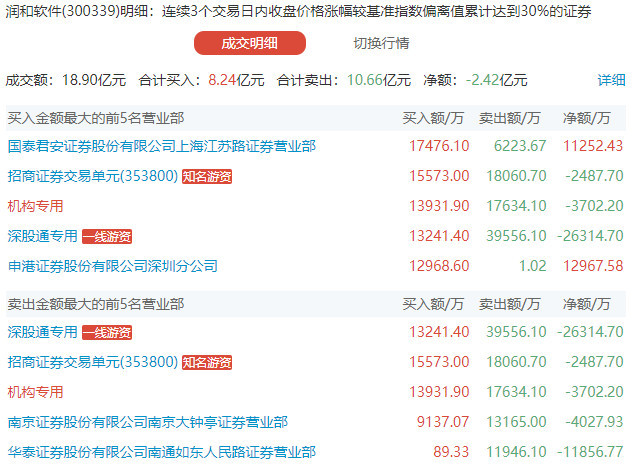Click the 一线游资 badge in the buy list
The width and height of the screenshot is (632, 470).
(x=107, y=237)
